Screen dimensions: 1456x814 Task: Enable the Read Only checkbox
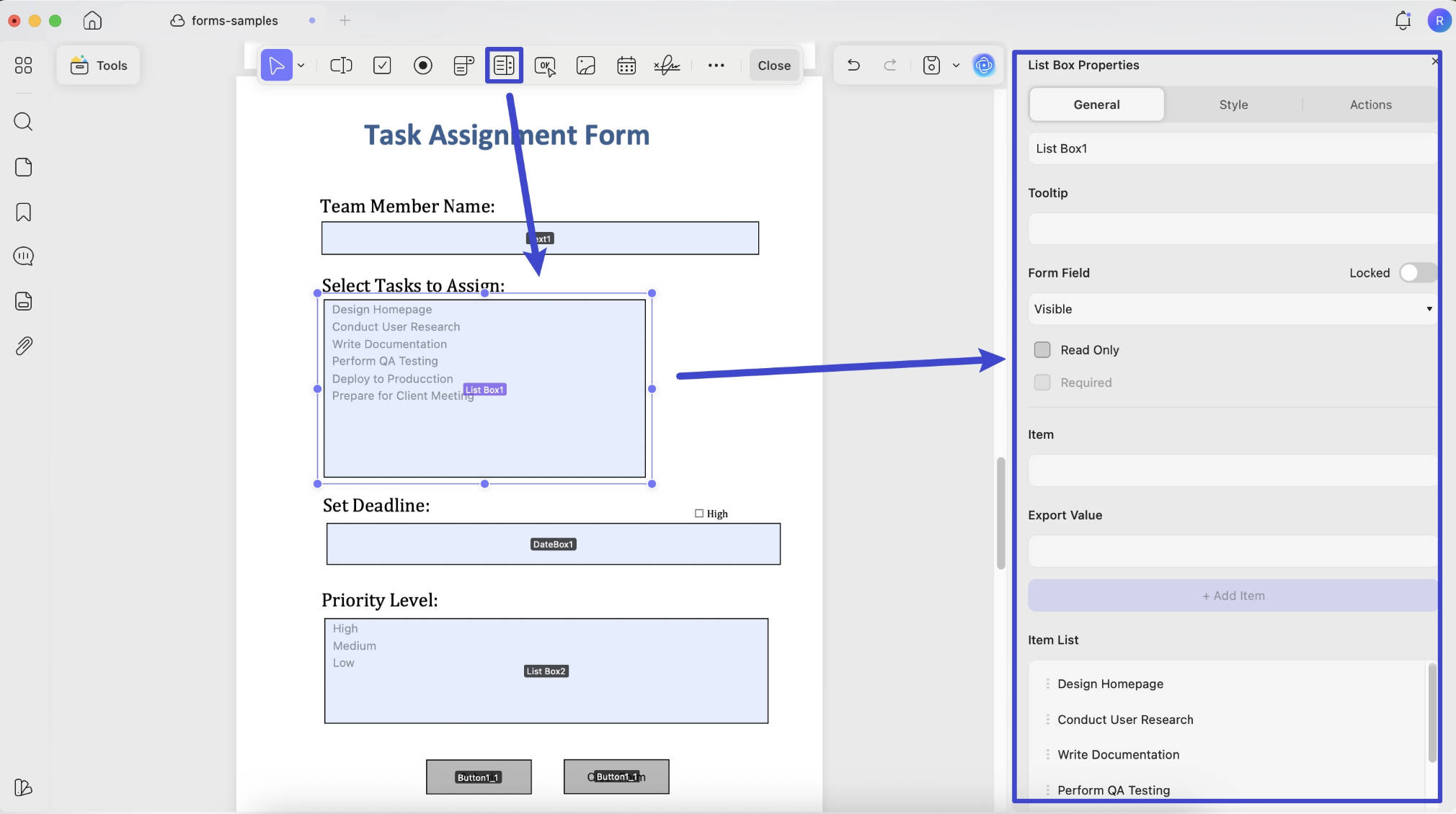tap(1042, 350)
